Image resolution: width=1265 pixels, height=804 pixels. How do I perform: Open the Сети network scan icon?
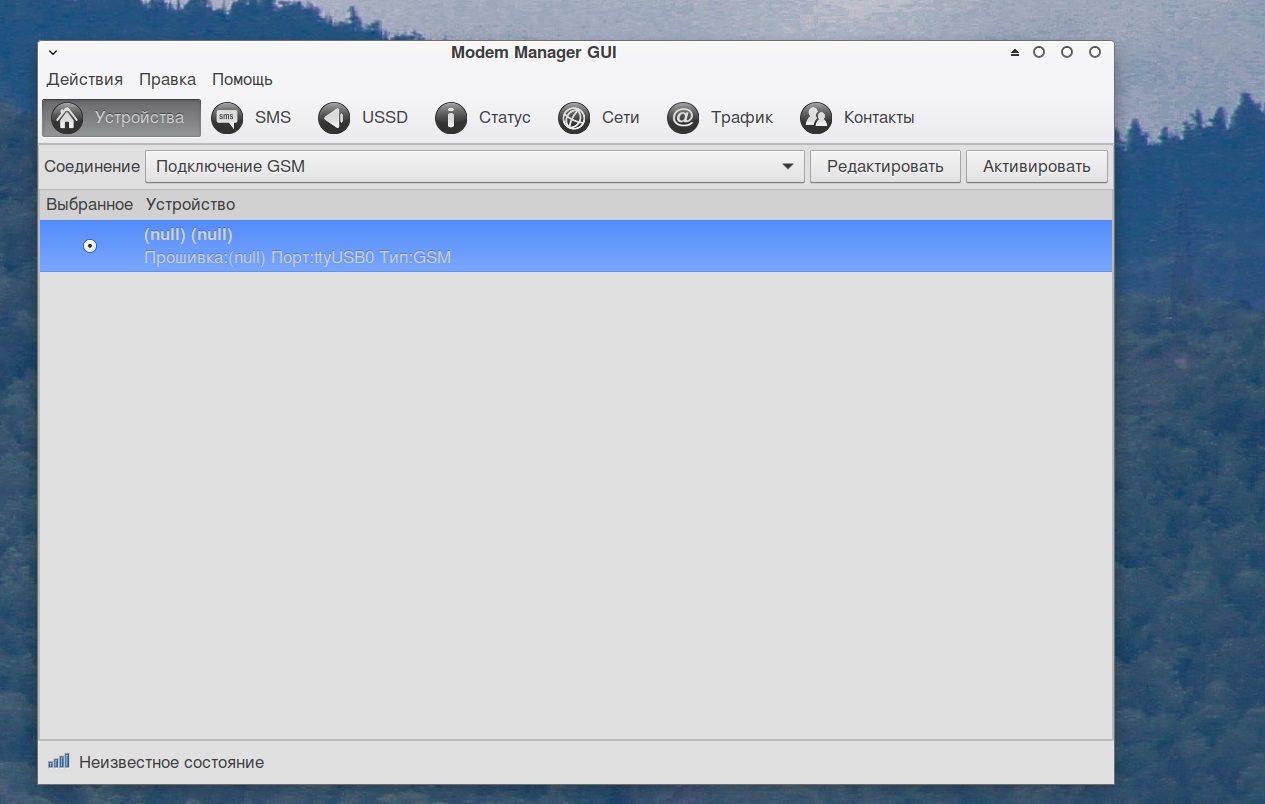click(574, 118)
